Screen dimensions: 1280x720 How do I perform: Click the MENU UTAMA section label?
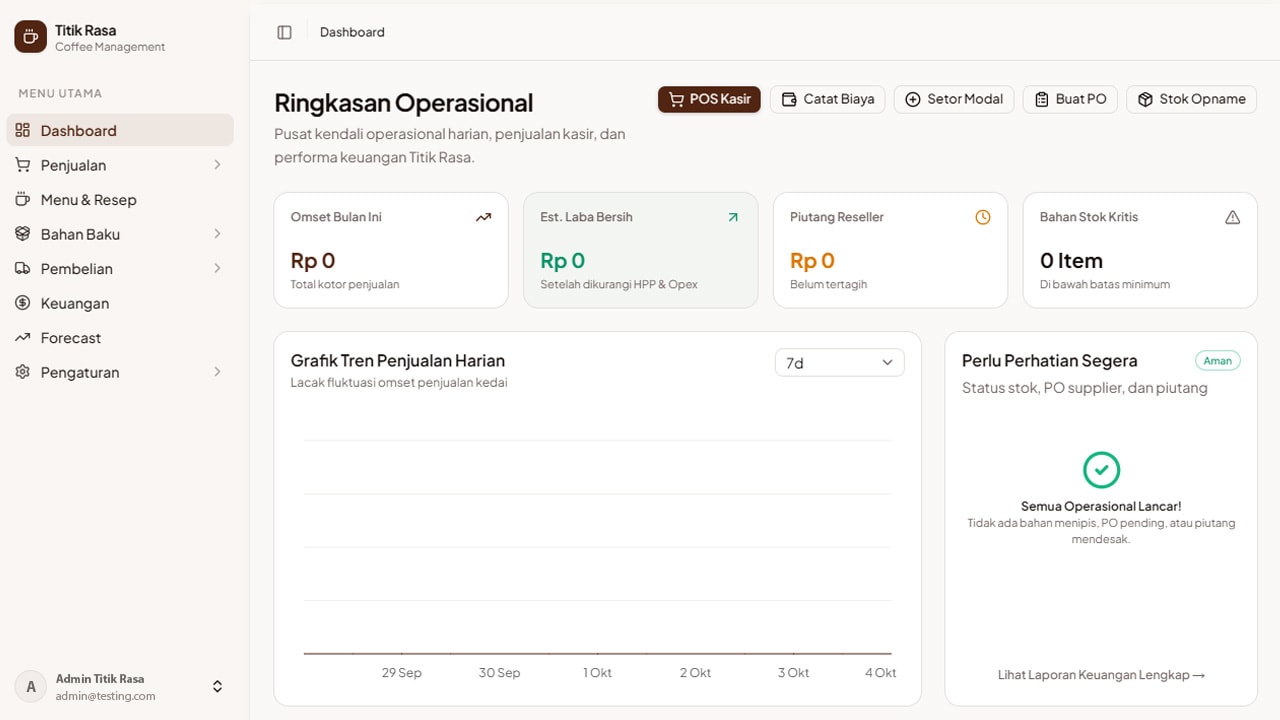point(60,94)
